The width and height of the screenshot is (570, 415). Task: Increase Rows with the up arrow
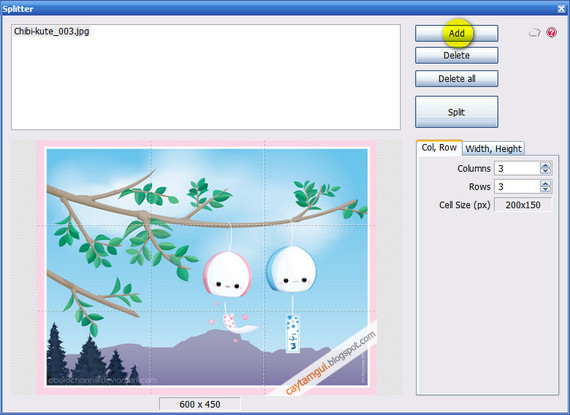coord(545,184)
